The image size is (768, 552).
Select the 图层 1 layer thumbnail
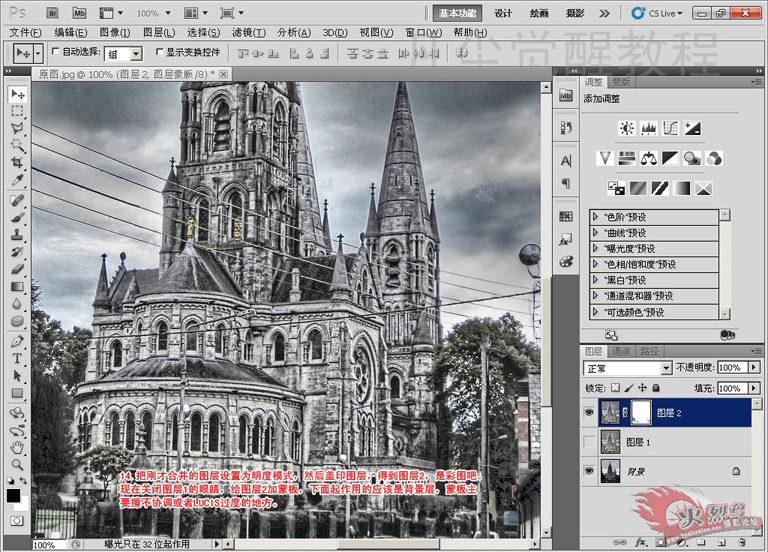(x=610, y=442)
